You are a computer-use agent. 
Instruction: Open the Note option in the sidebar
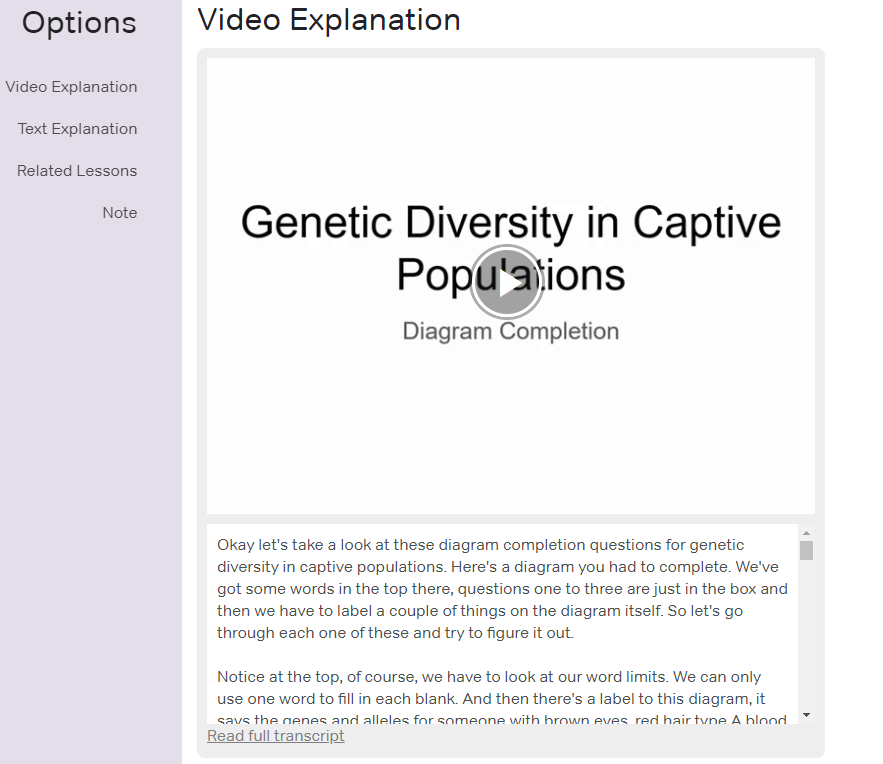[x=119, y=213]
